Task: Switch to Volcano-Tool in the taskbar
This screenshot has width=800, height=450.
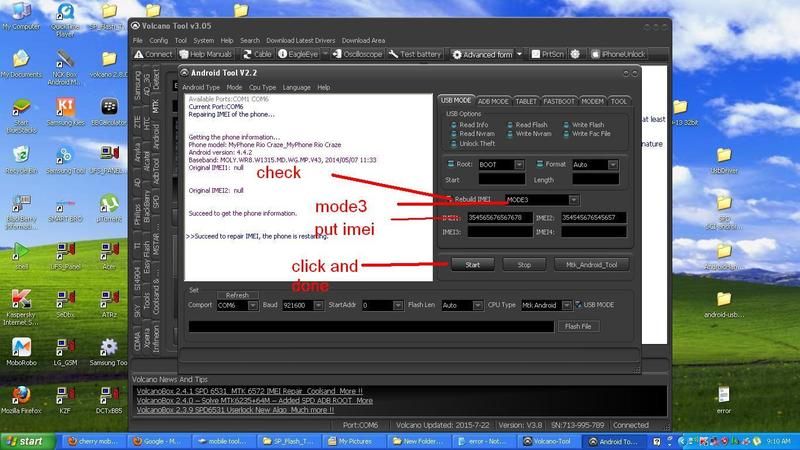Action: 548,441
